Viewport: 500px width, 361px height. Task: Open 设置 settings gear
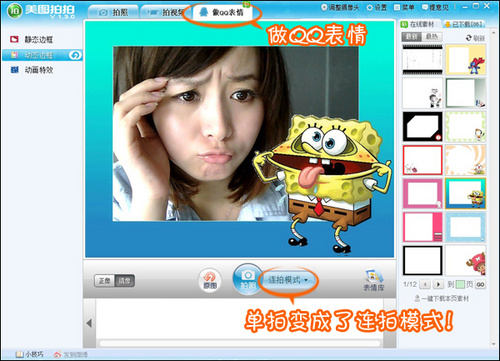[370, 7]
